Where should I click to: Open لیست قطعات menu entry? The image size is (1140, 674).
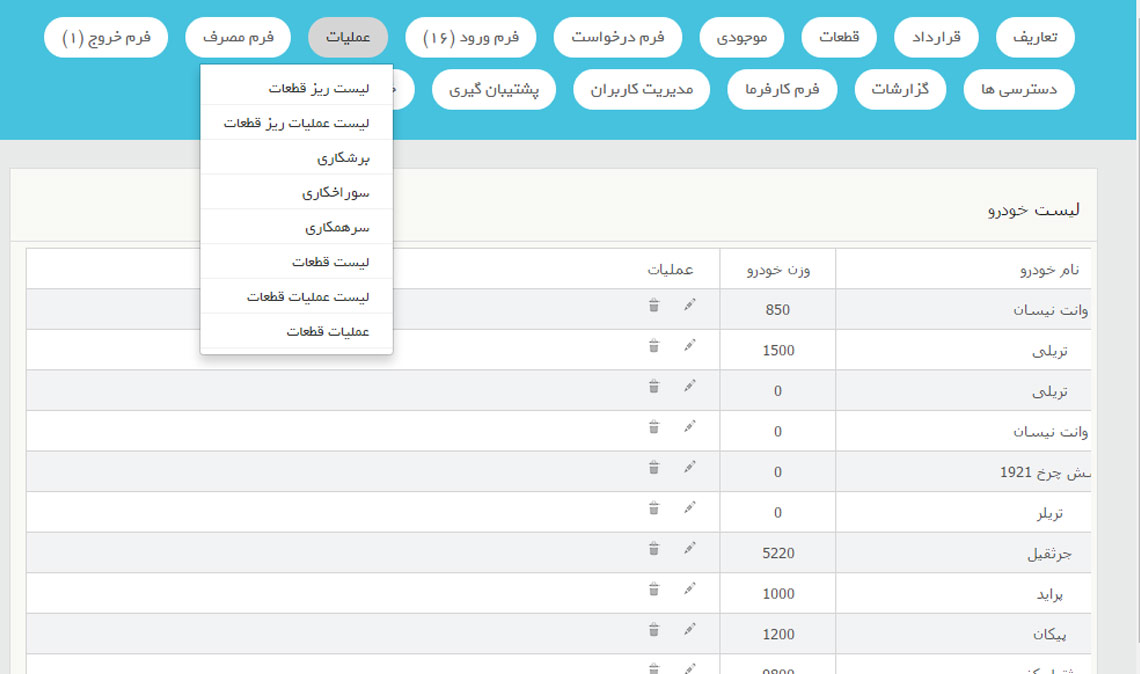click(x=297, y=262)
